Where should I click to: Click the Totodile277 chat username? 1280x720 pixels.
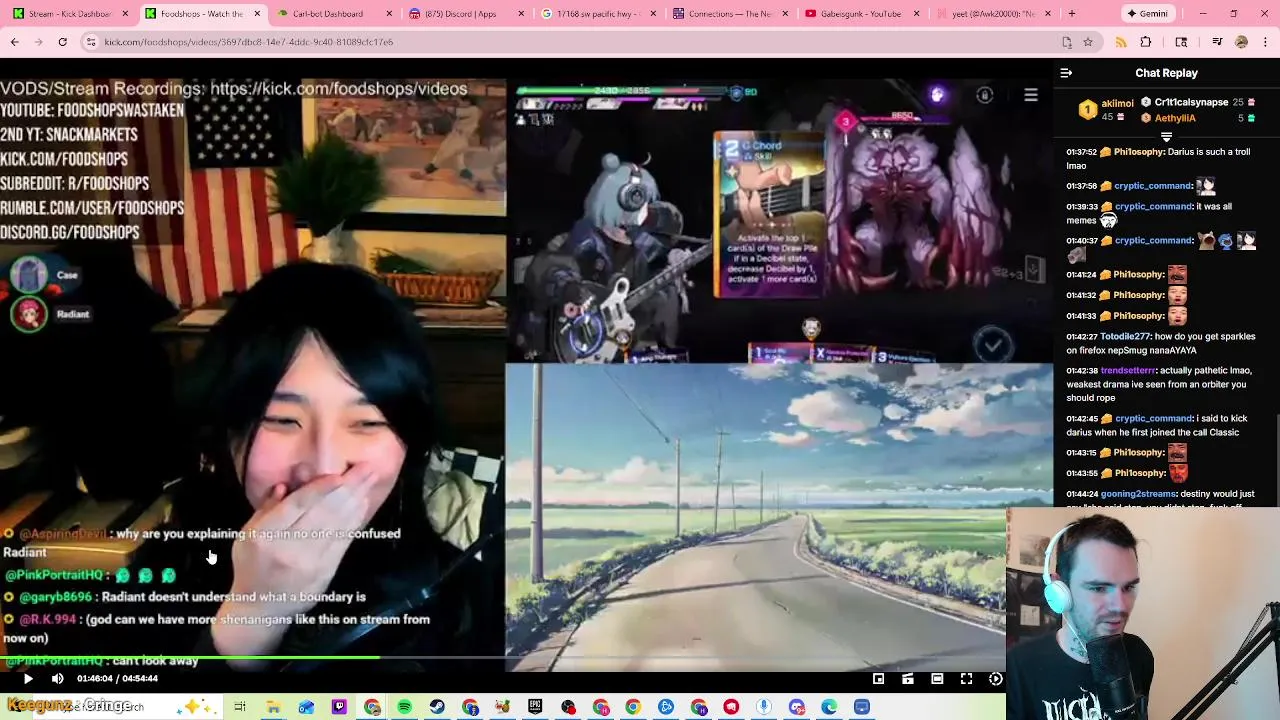[1127, 336]
